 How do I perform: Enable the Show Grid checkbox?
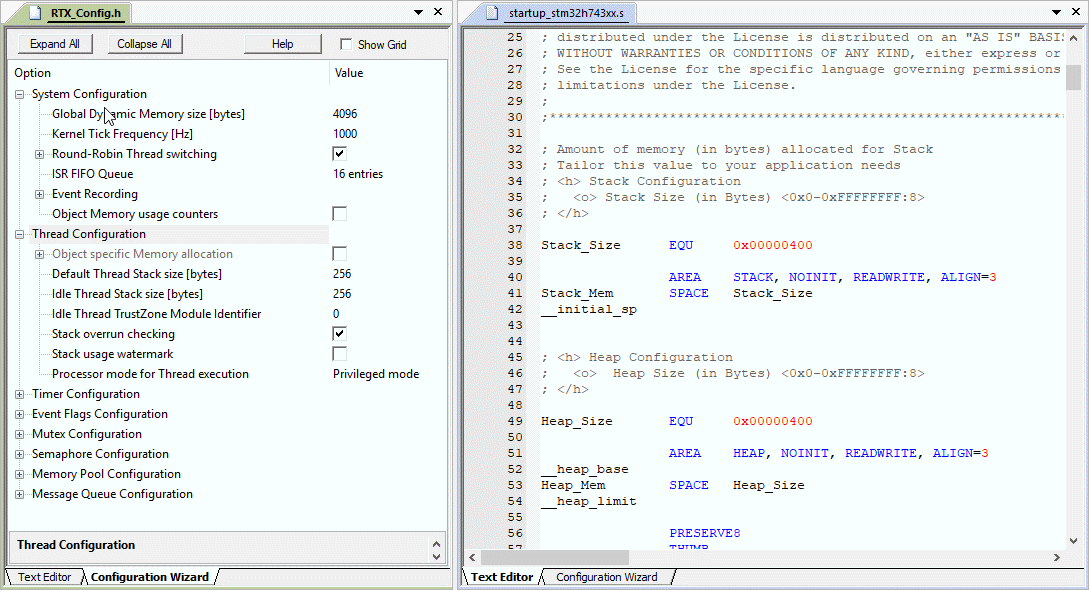346,44
